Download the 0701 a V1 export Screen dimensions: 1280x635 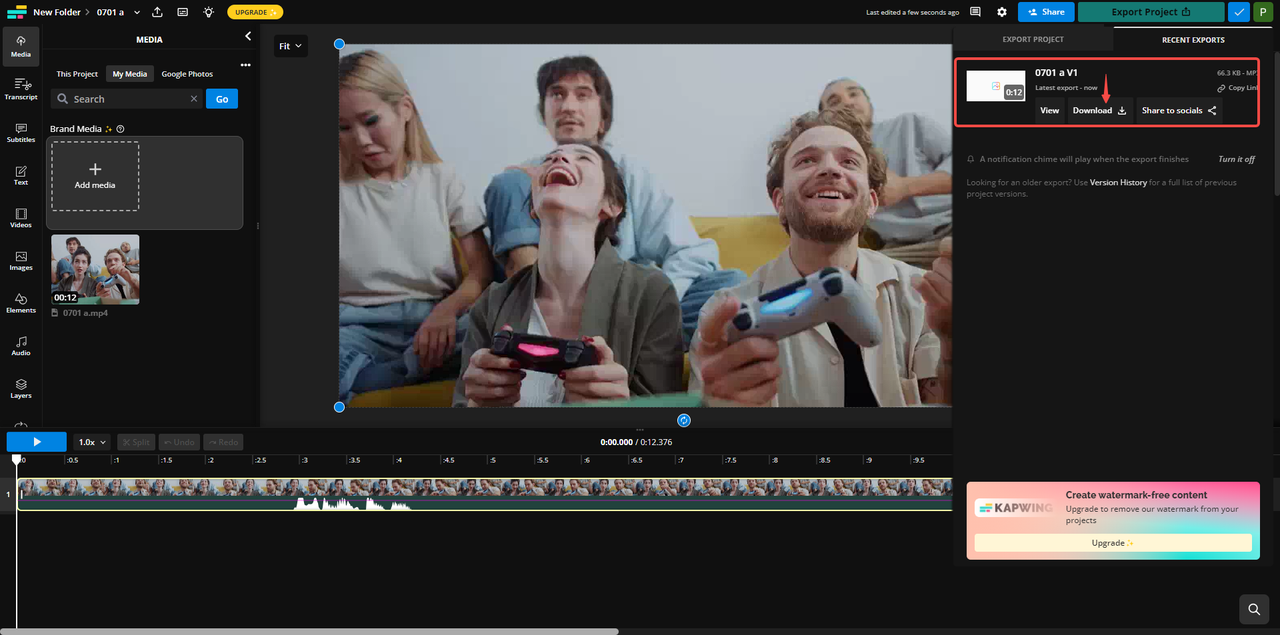[1099, 110]
